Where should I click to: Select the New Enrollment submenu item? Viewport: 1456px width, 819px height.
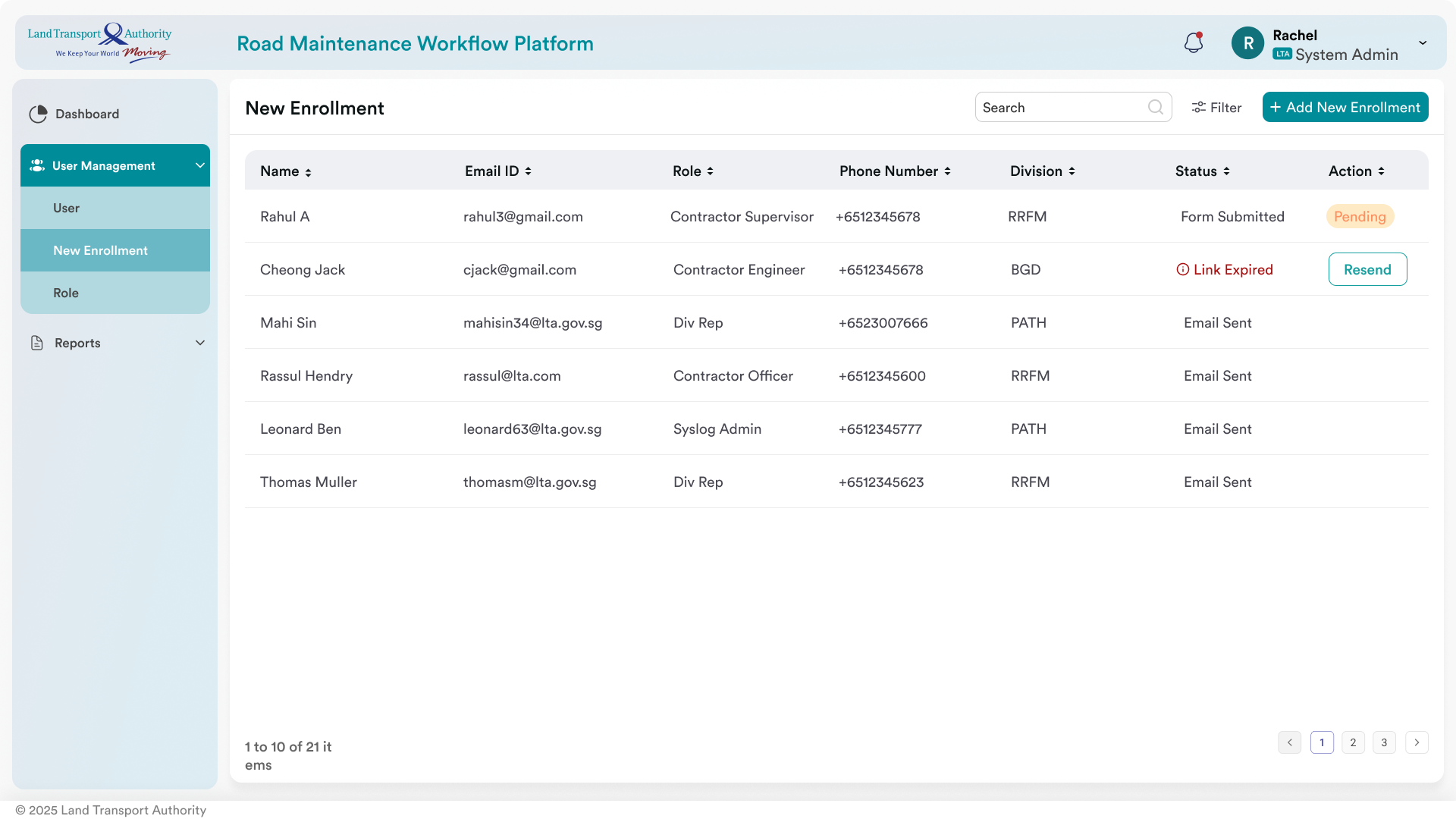click(115, 250)
